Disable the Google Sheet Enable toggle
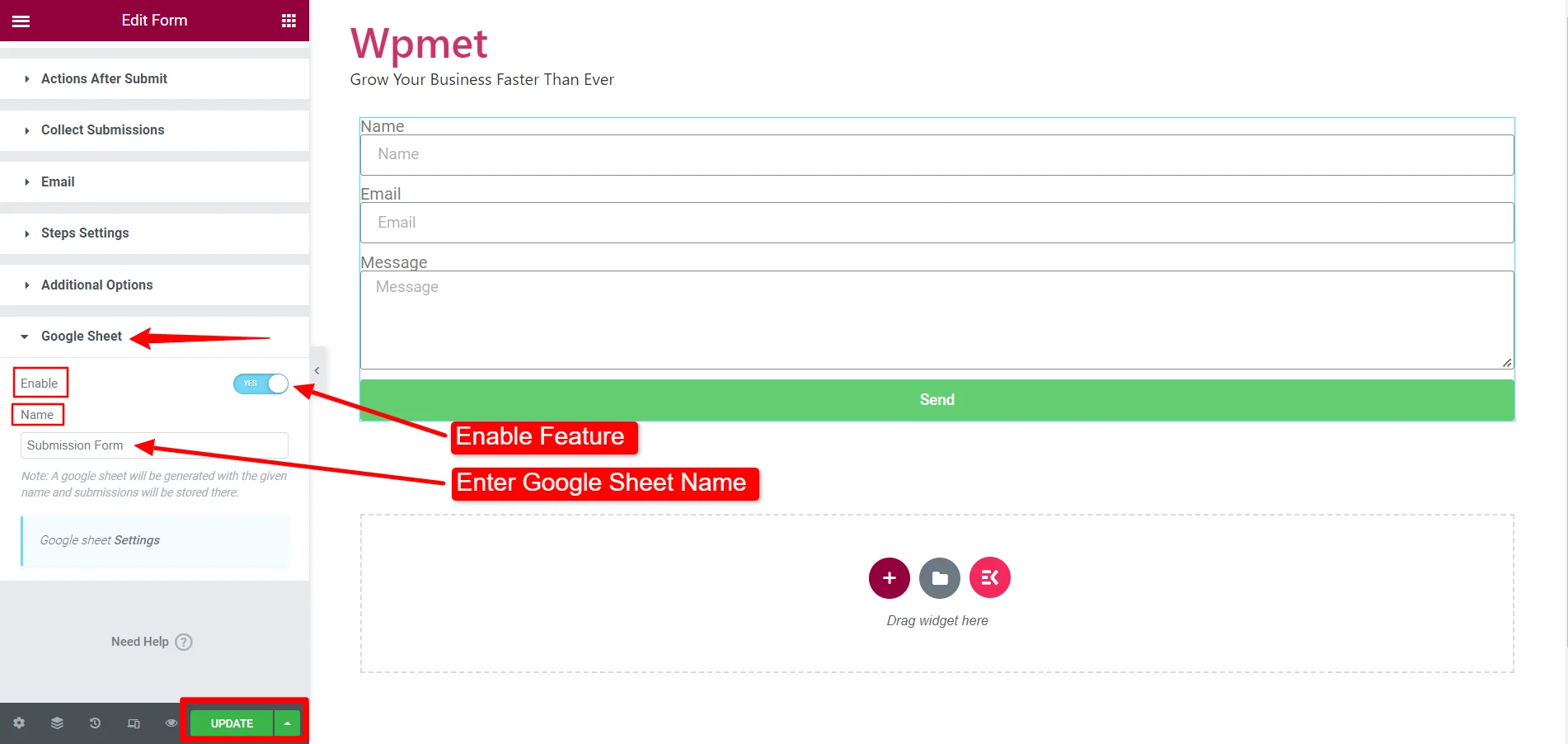 pos(261,384)
